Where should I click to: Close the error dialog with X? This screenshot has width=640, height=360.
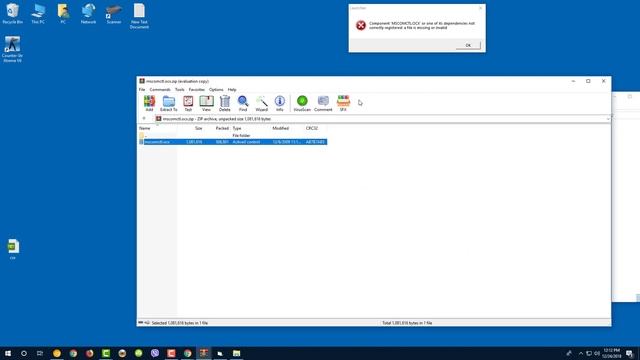tap(480, 8)
